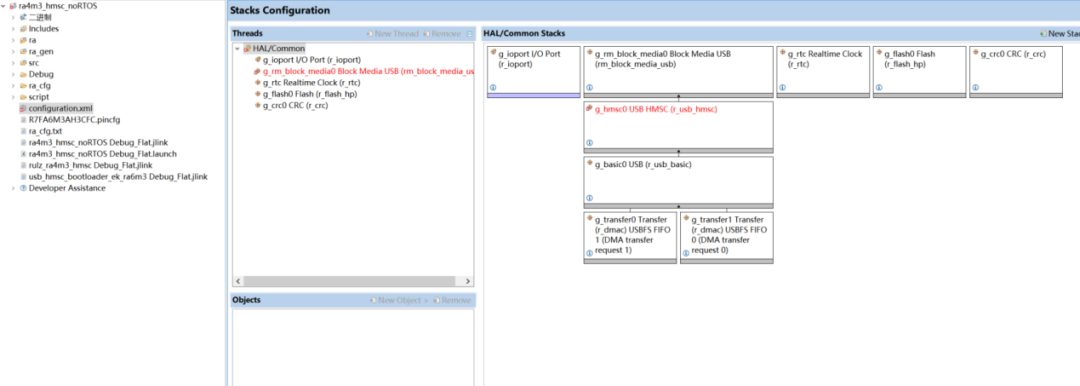Expand the ra_gen folder
This screenshot has width=1080, height=386.
point(13,52)
